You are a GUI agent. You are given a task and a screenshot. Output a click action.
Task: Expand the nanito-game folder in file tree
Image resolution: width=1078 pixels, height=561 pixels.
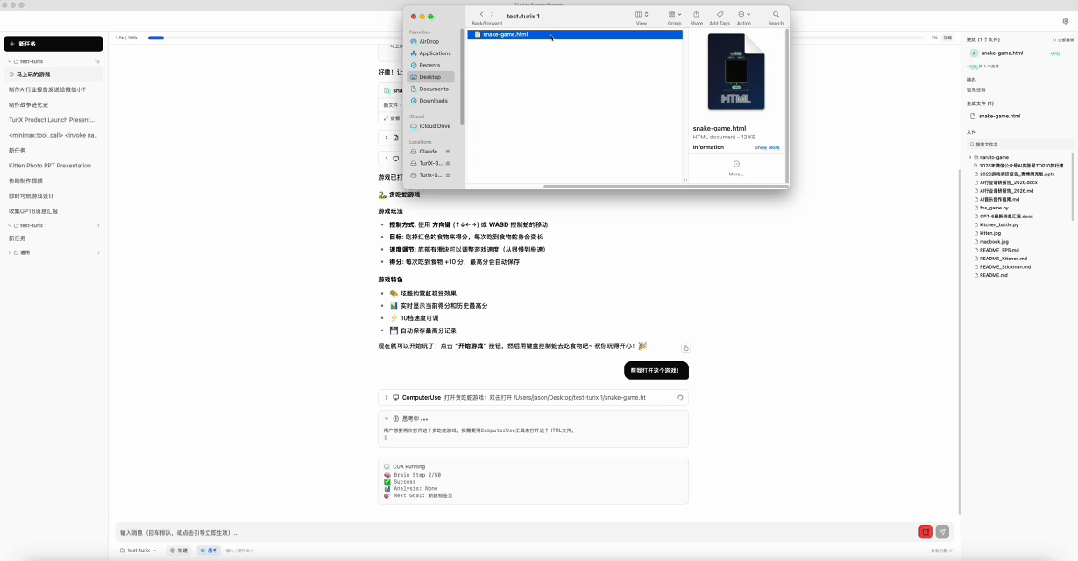coord(971,157)
